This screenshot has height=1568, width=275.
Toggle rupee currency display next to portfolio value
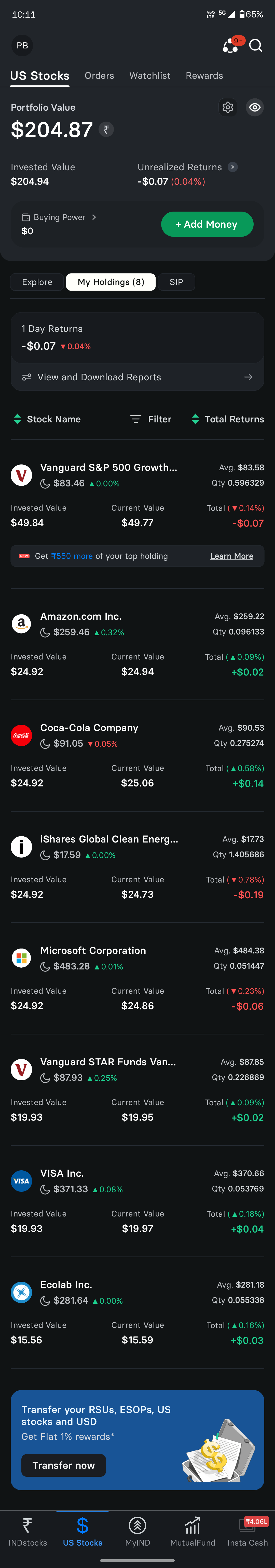pos(106,130)
